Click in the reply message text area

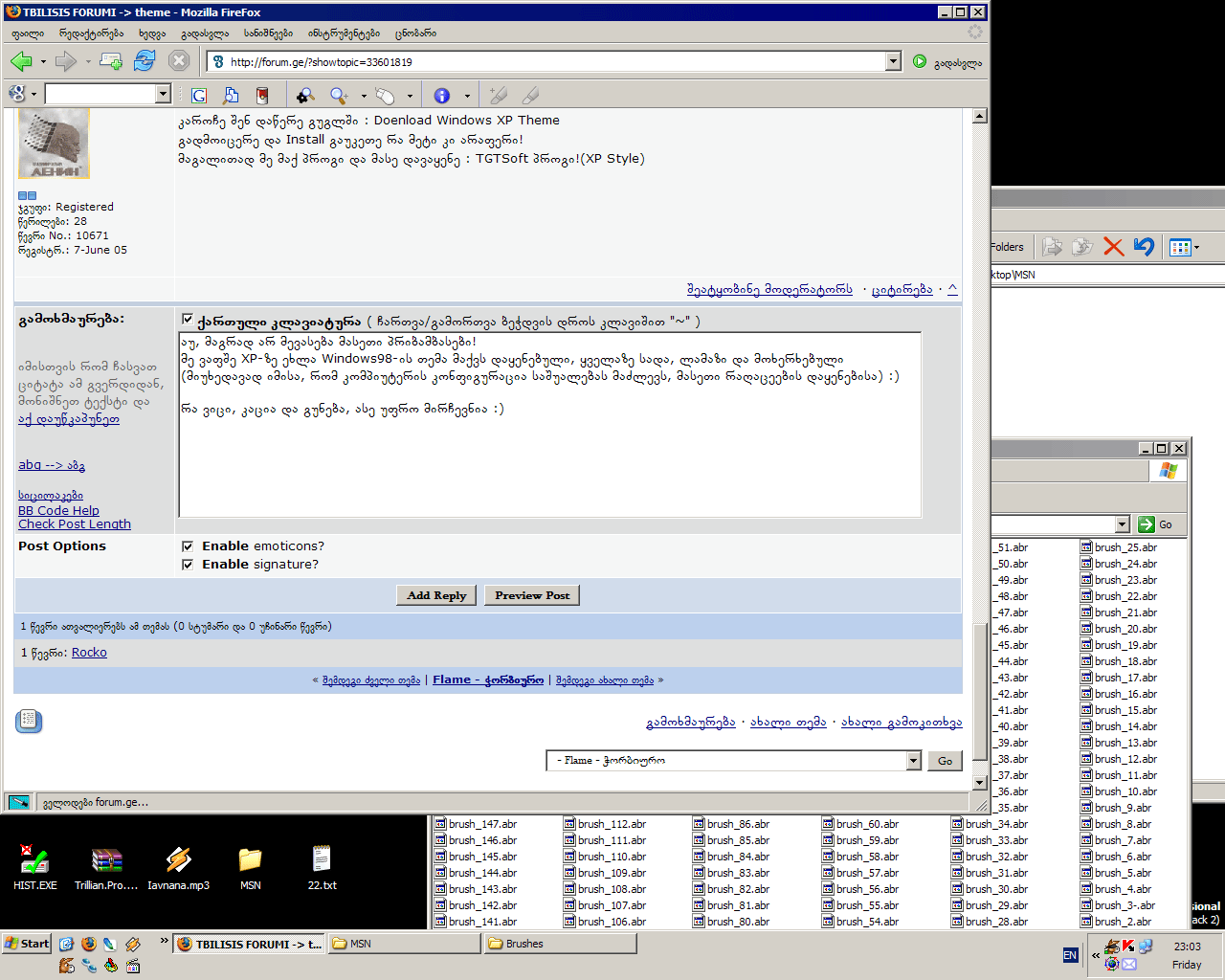pyautogui.click(x=550, y=425)
